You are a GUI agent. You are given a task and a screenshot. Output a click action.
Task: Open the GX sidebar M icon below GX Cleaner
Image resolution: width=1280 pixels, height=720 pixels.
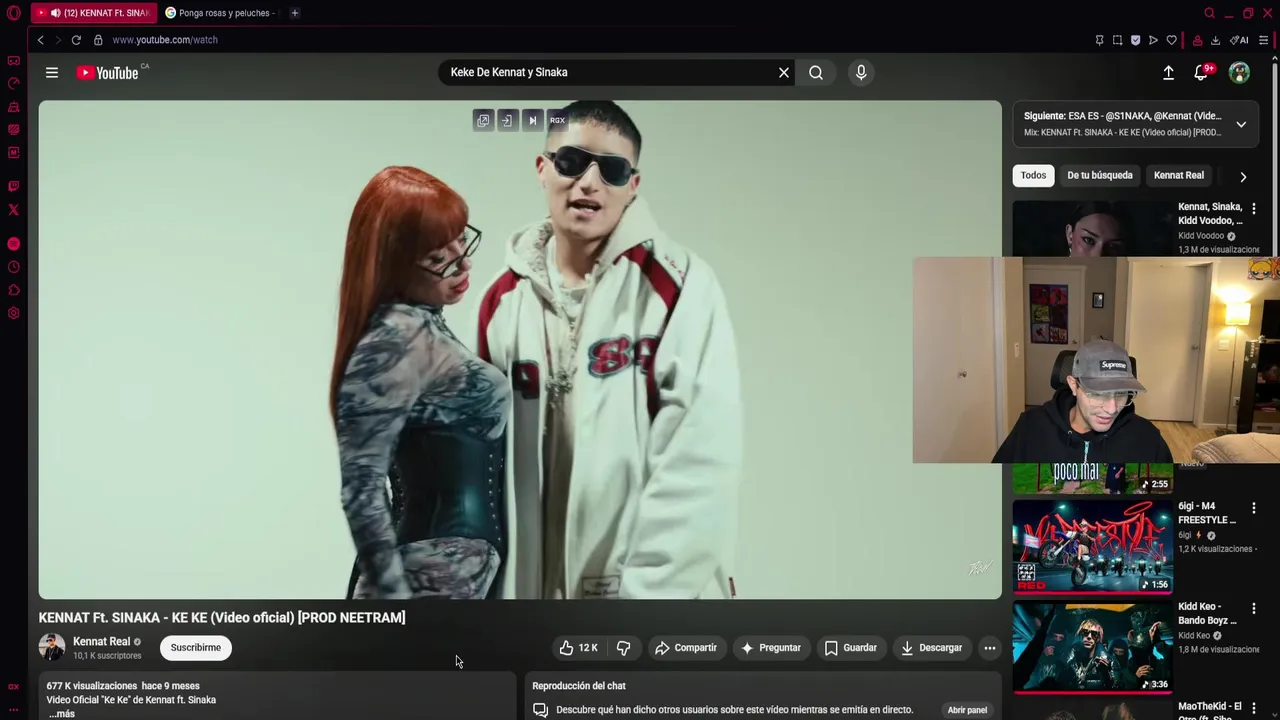click(13, 153)
